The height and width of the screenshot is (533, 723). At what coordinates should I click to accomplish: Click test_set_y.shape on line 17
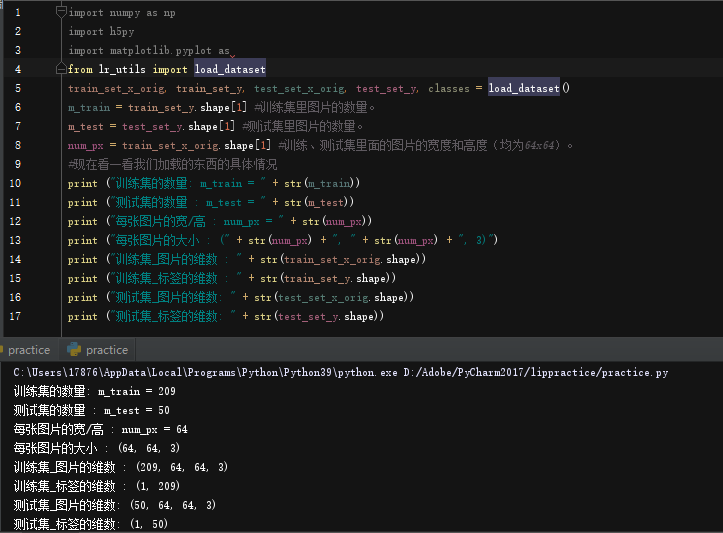click(326, 316)
